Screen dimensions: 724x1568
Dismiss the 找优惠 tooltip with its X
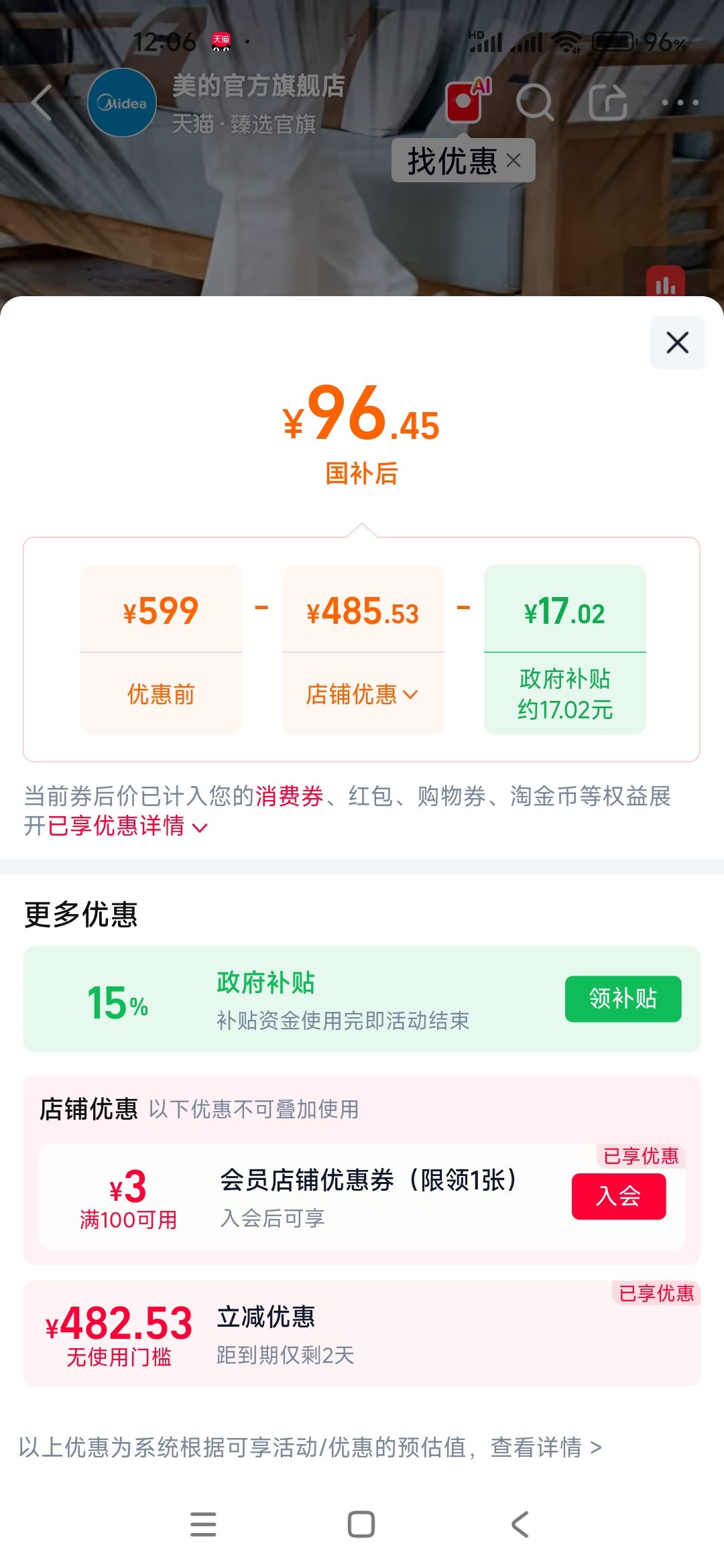coord(514,160)
